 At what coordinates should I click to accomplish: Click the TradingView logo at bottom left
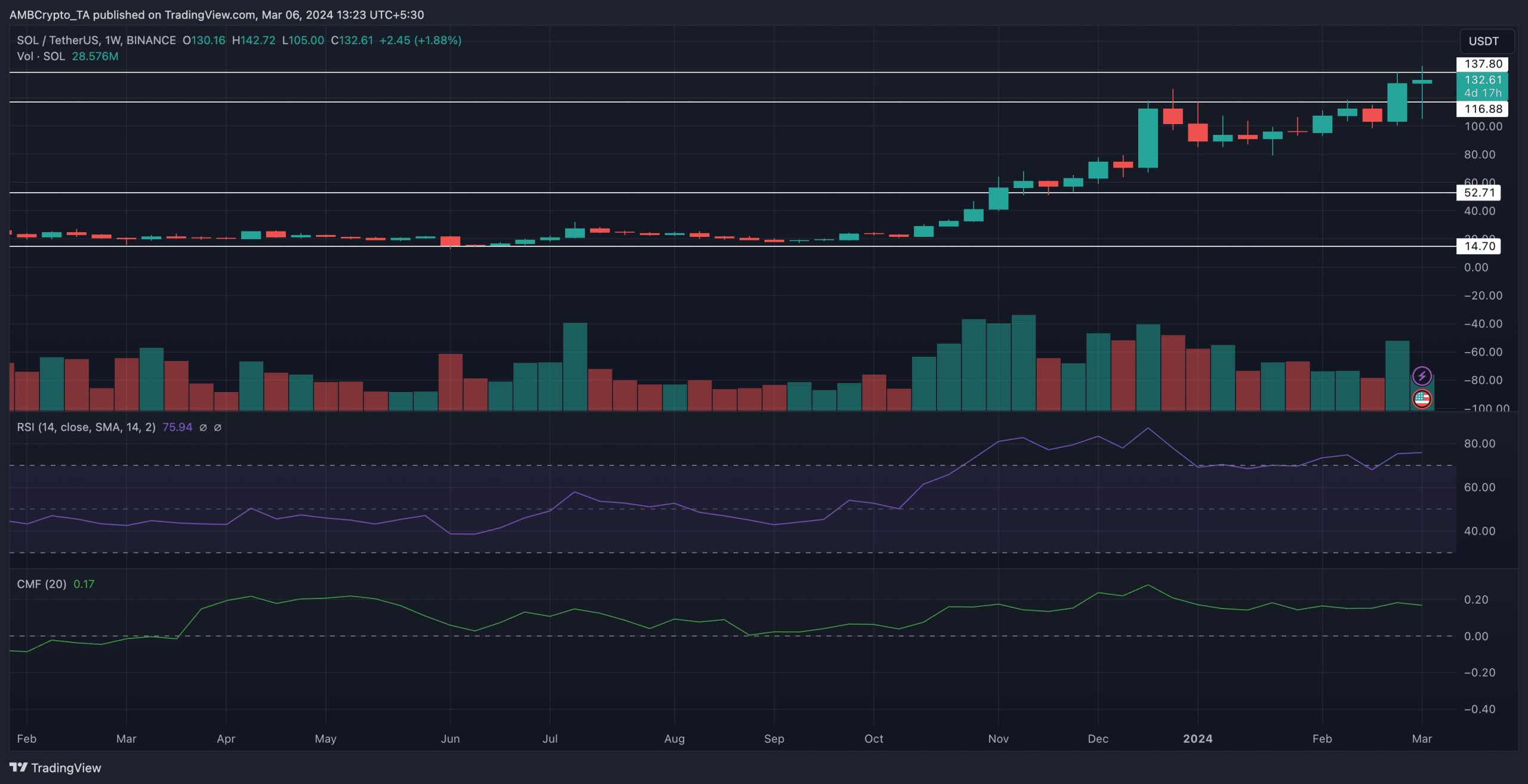(56, 767)
